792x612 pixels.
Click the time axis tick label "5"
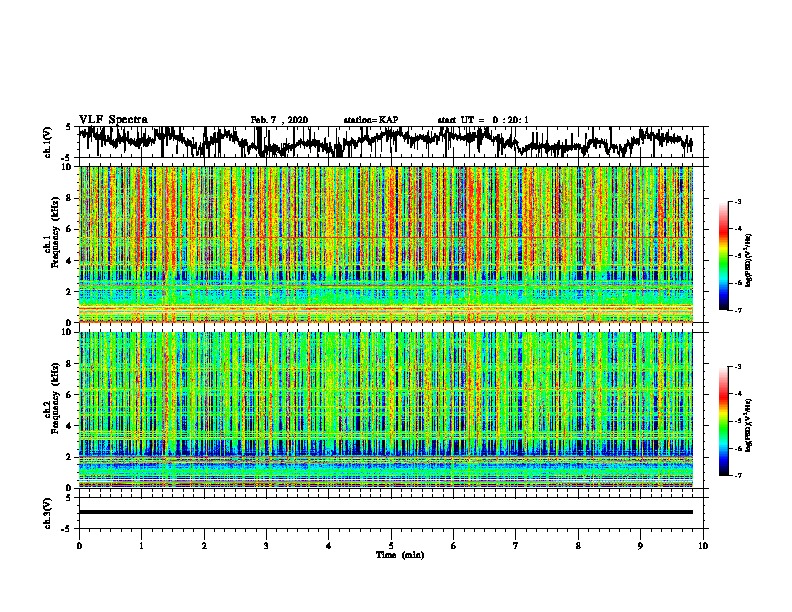tap(391, 545)
